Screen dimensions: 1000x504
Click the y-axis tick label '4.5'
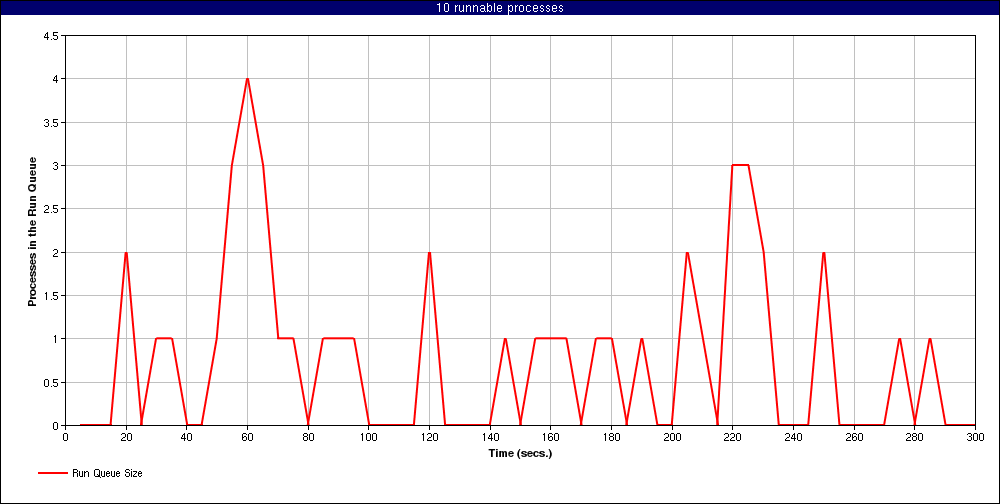(52, 36)
